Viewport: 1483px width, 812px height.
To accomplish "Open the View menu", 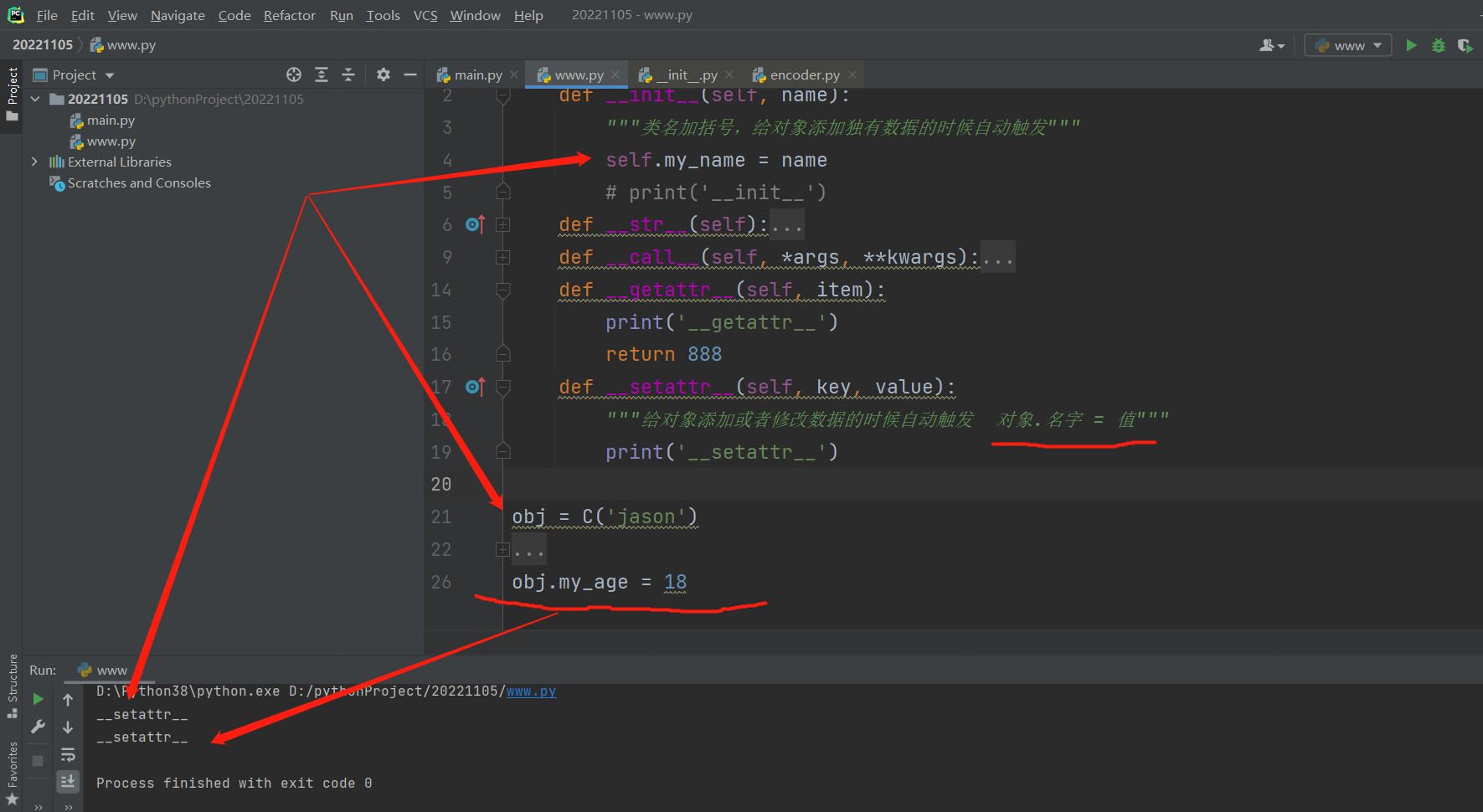I will coord(122,15).
